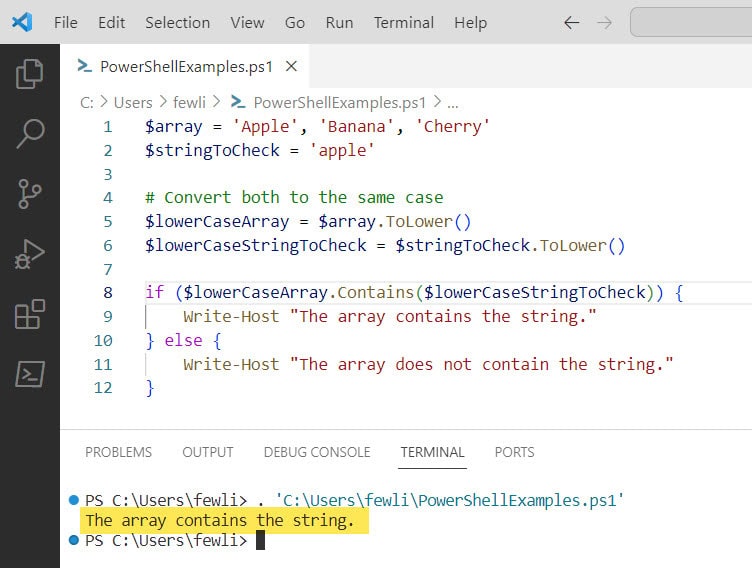Open the Terminal menu
Image resolution: width=752 pixels, height=568 pixels.
coord(404,23)
